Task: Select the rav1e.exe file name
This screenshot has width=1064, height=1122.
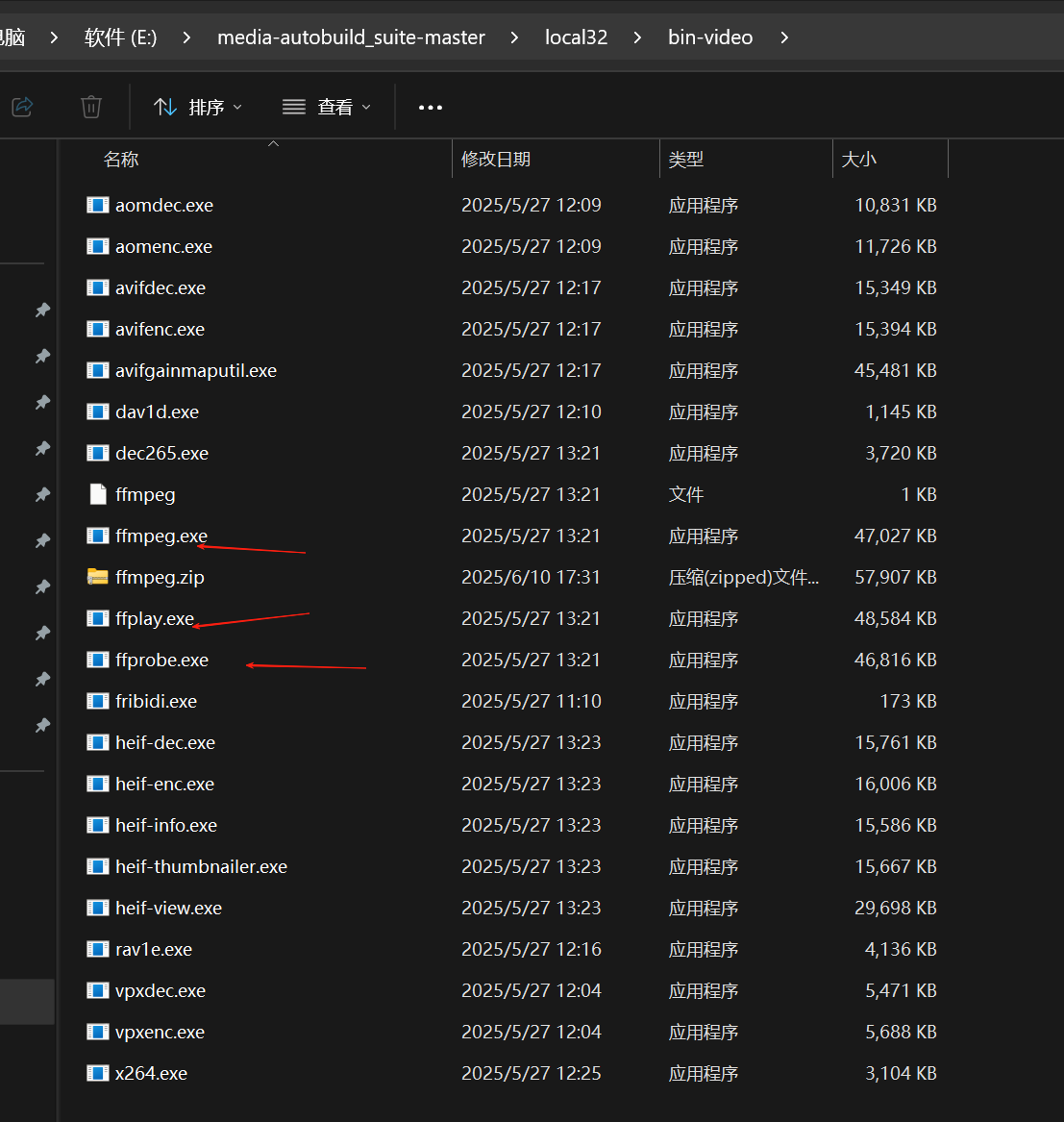Action: coord(154,950)
